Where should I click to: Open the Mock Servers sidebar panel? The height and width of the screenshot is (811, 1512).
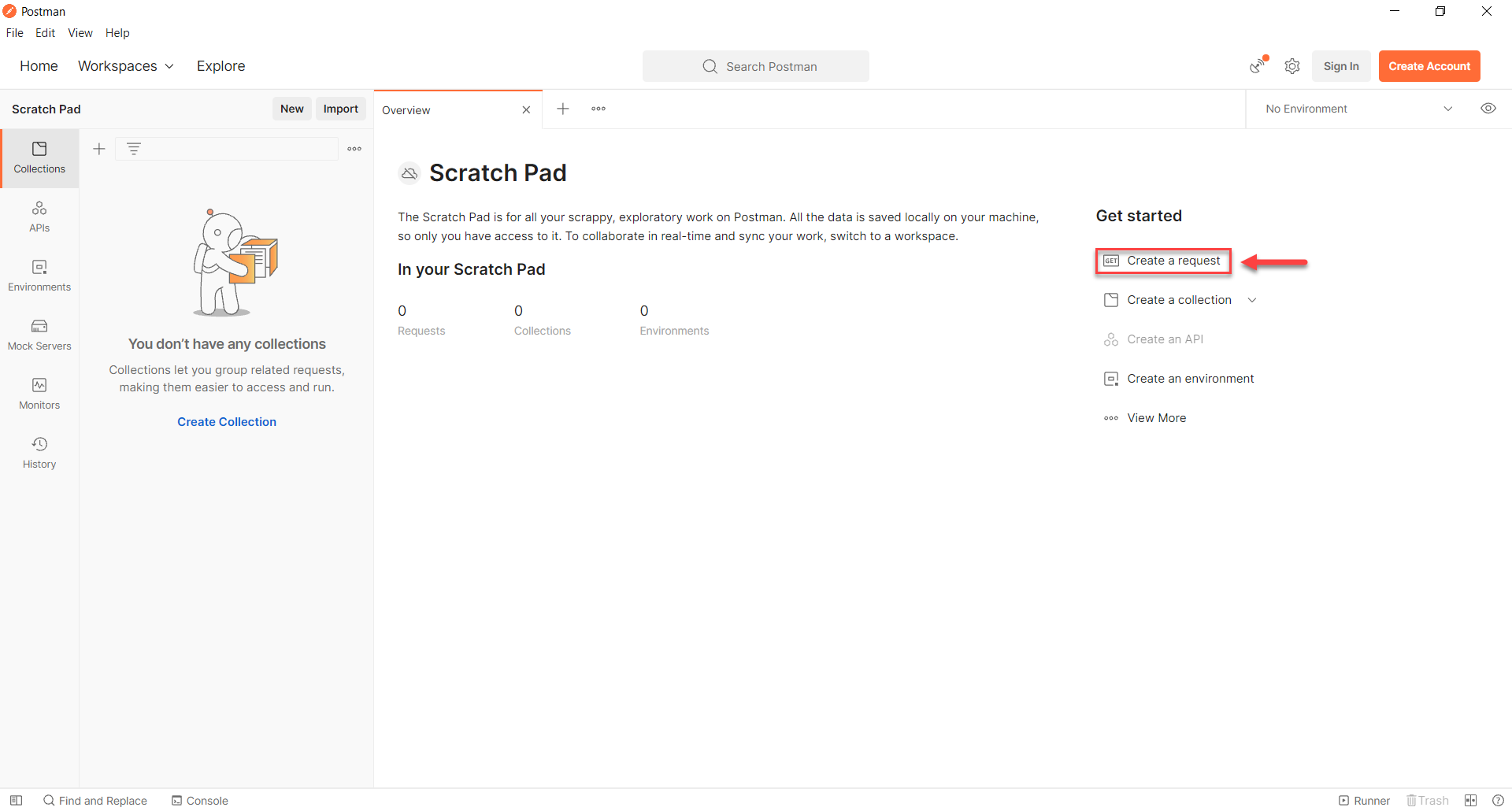[x=39, y=335]
